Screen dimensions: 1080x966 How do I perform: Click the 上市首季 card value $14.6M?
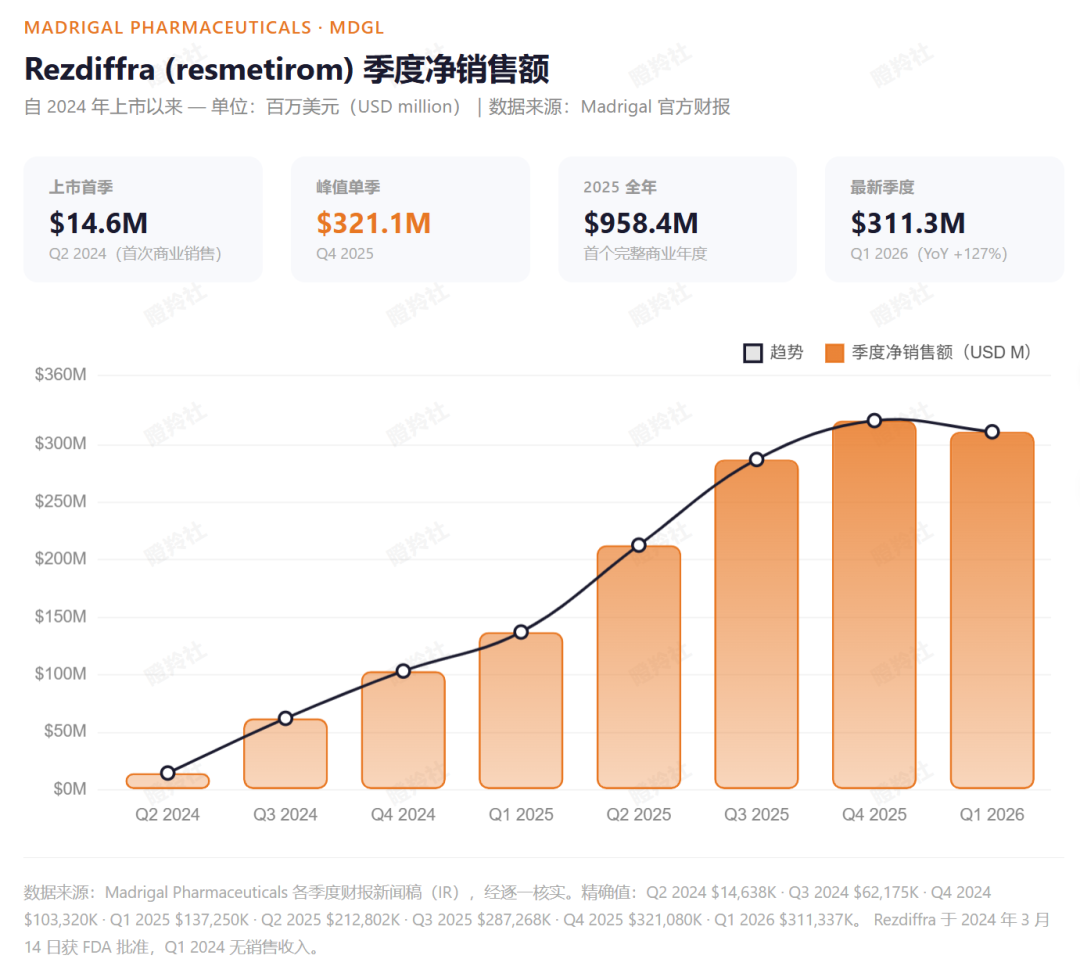tap(98, 223)
